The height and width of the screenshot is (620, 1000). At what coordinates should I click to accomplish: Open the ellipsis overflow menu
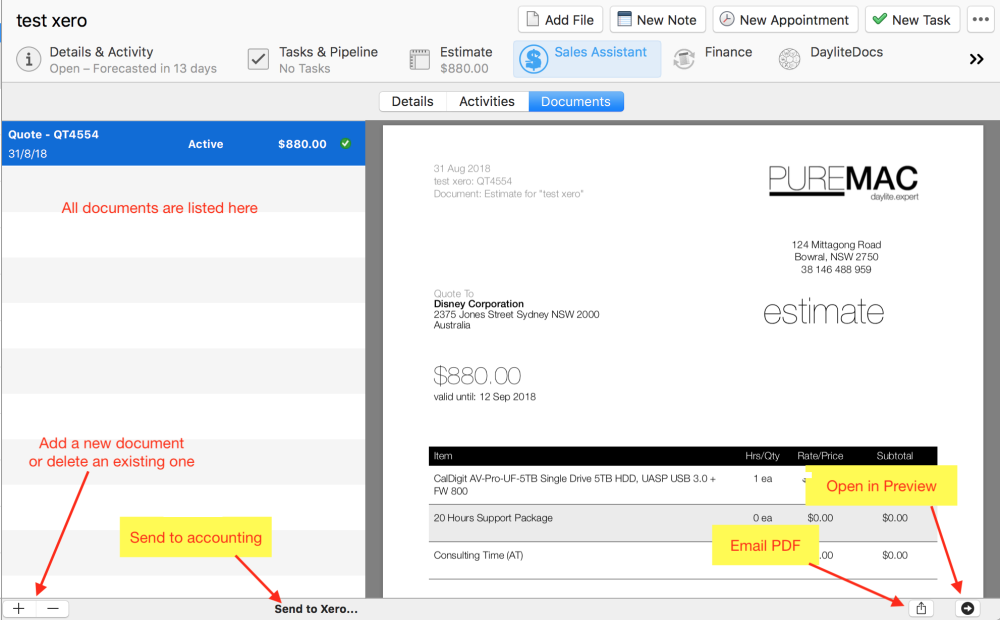pos(978,19)
